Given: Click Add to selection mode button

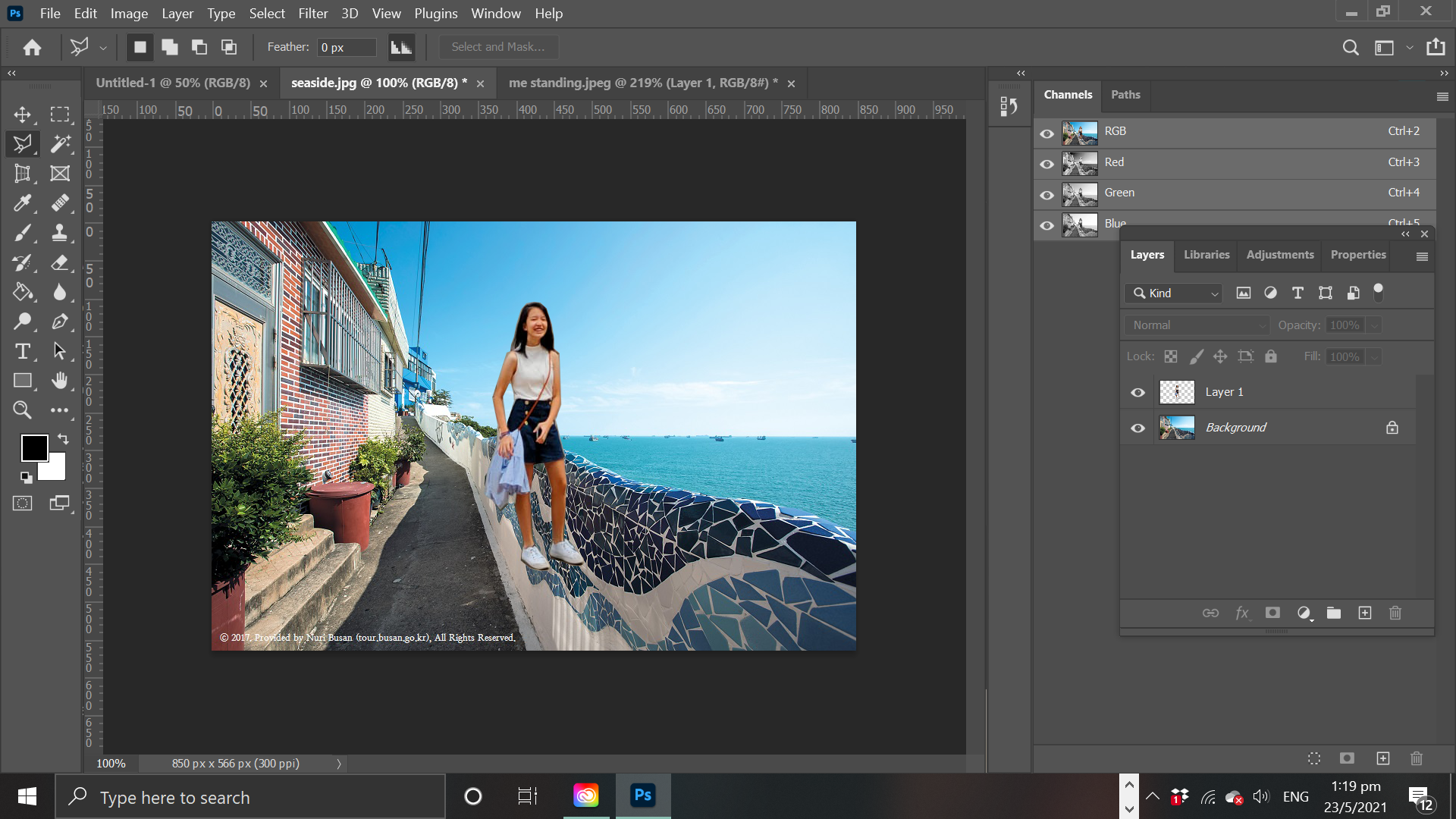Looking at the screenshot, I should (x=170, y=48).
